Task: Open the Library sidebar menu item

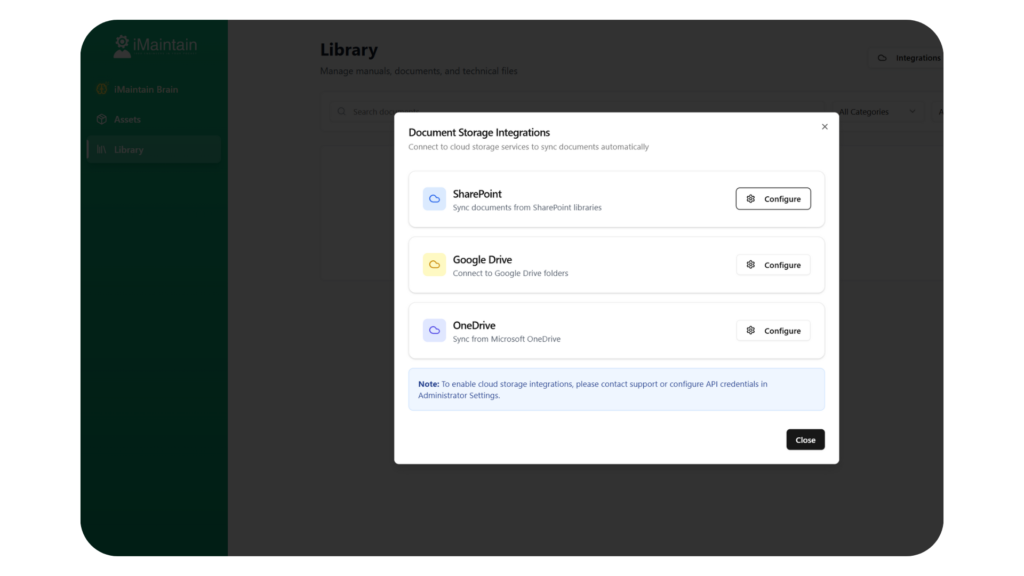Action: pos(128,150)
